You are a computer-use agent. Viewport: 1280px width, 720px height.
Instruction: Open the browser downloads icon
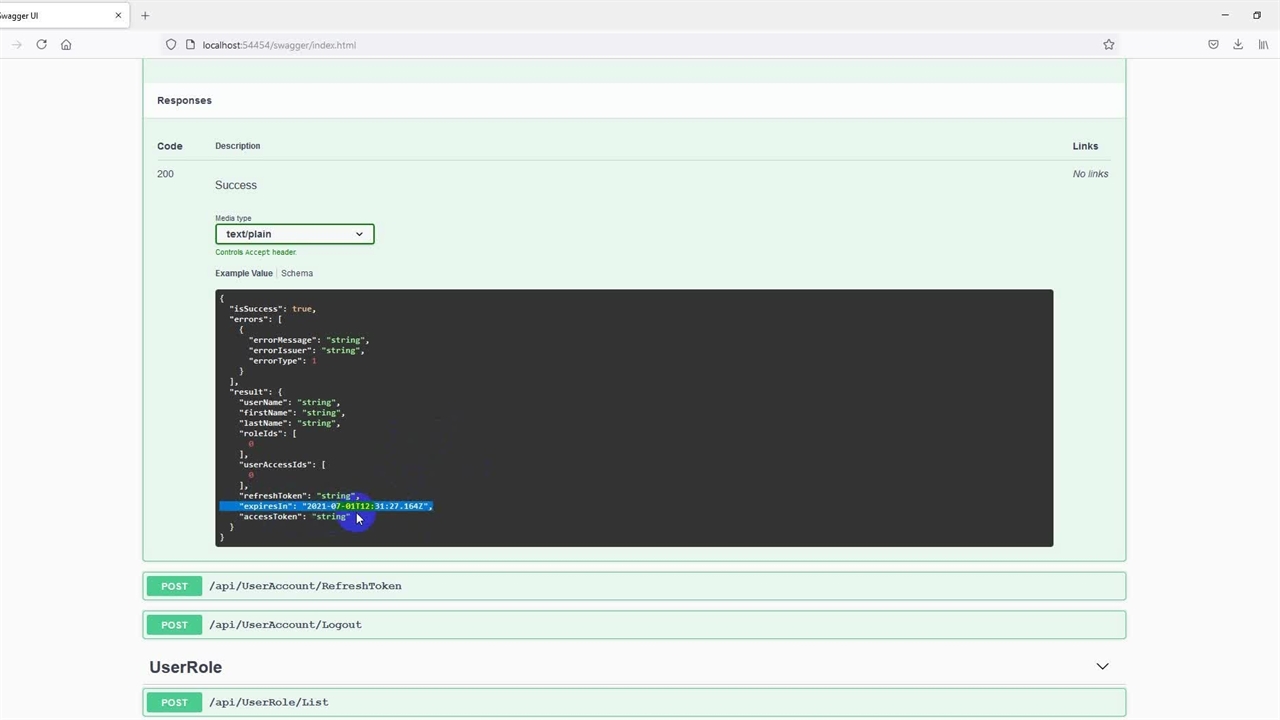[1238, 44]
